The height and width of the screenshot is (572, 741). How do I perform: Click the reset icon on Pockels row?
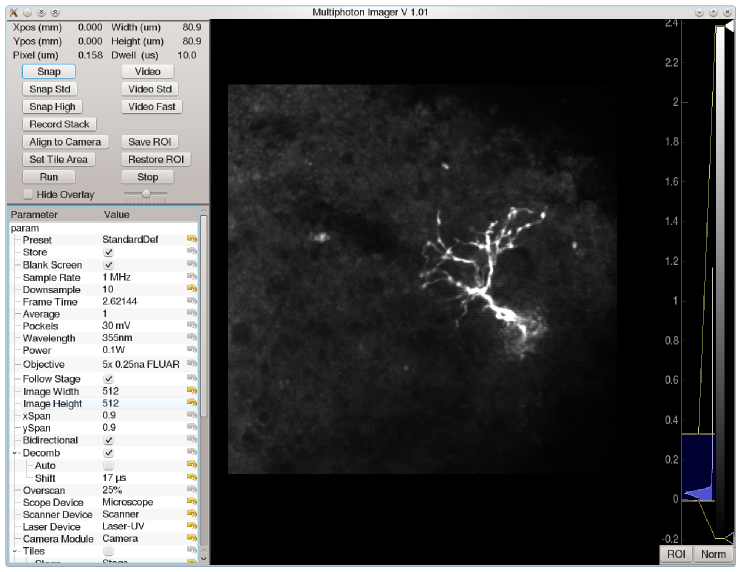pos(192,325)
